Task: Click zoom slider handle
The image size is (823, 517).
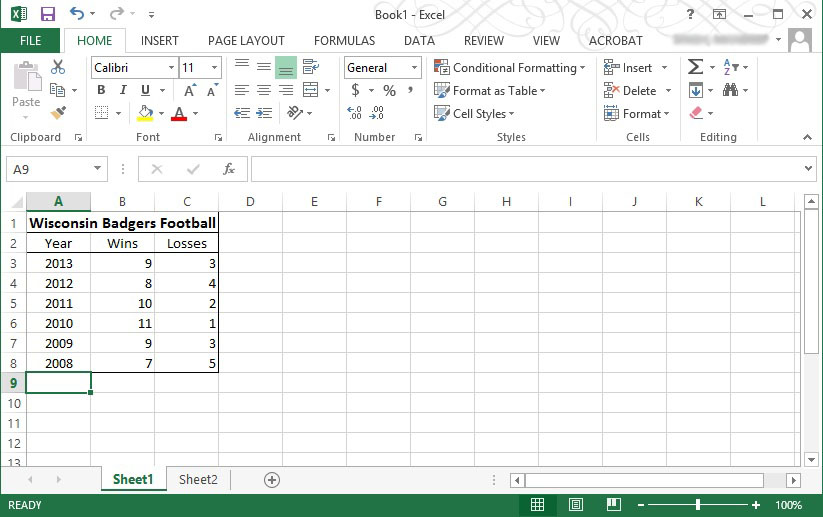Action: (x=698, y=505)
